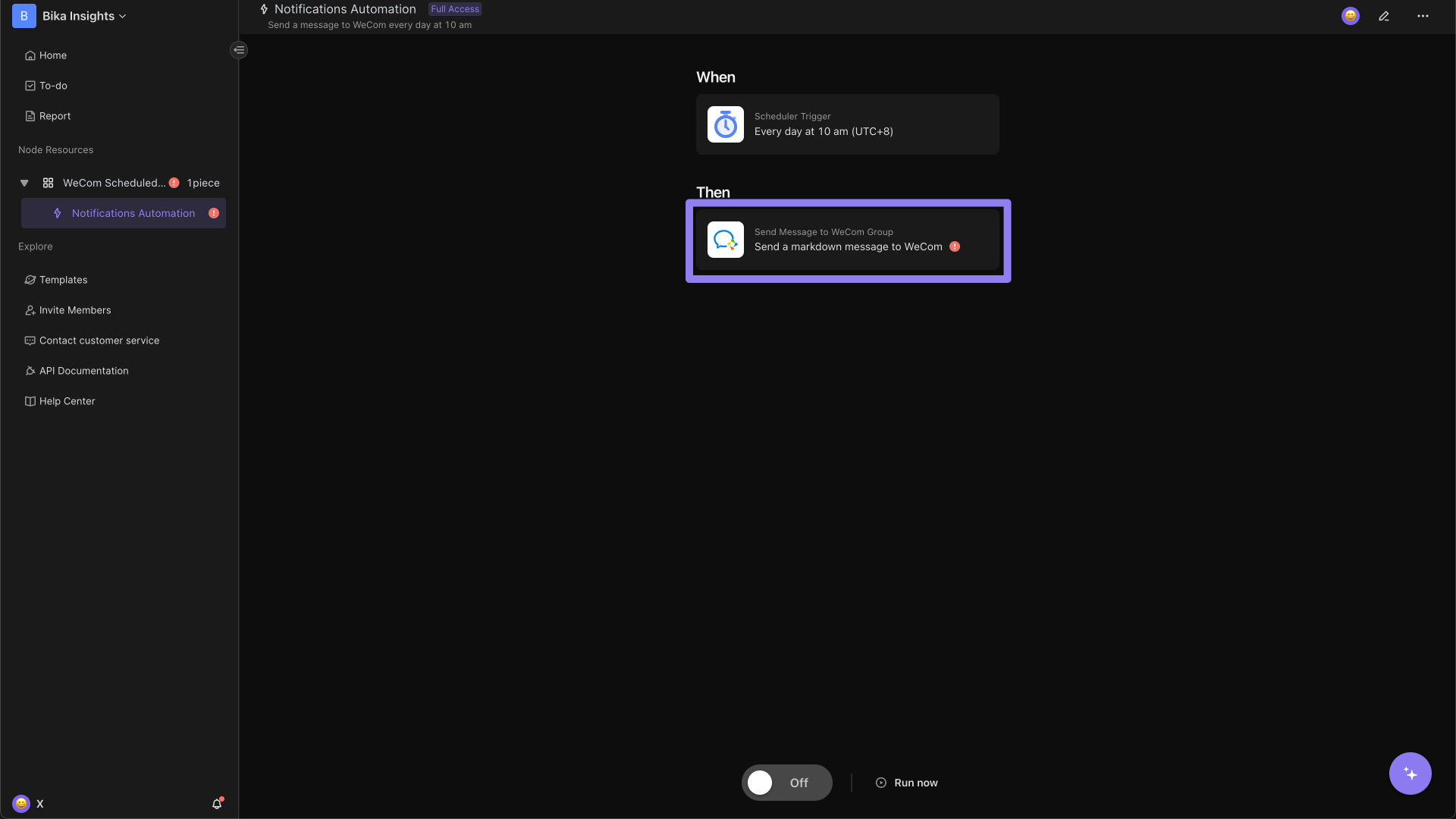1456x819 pixels.
Task: Click the To-do icon in sidebar
Action: point(29,85)
